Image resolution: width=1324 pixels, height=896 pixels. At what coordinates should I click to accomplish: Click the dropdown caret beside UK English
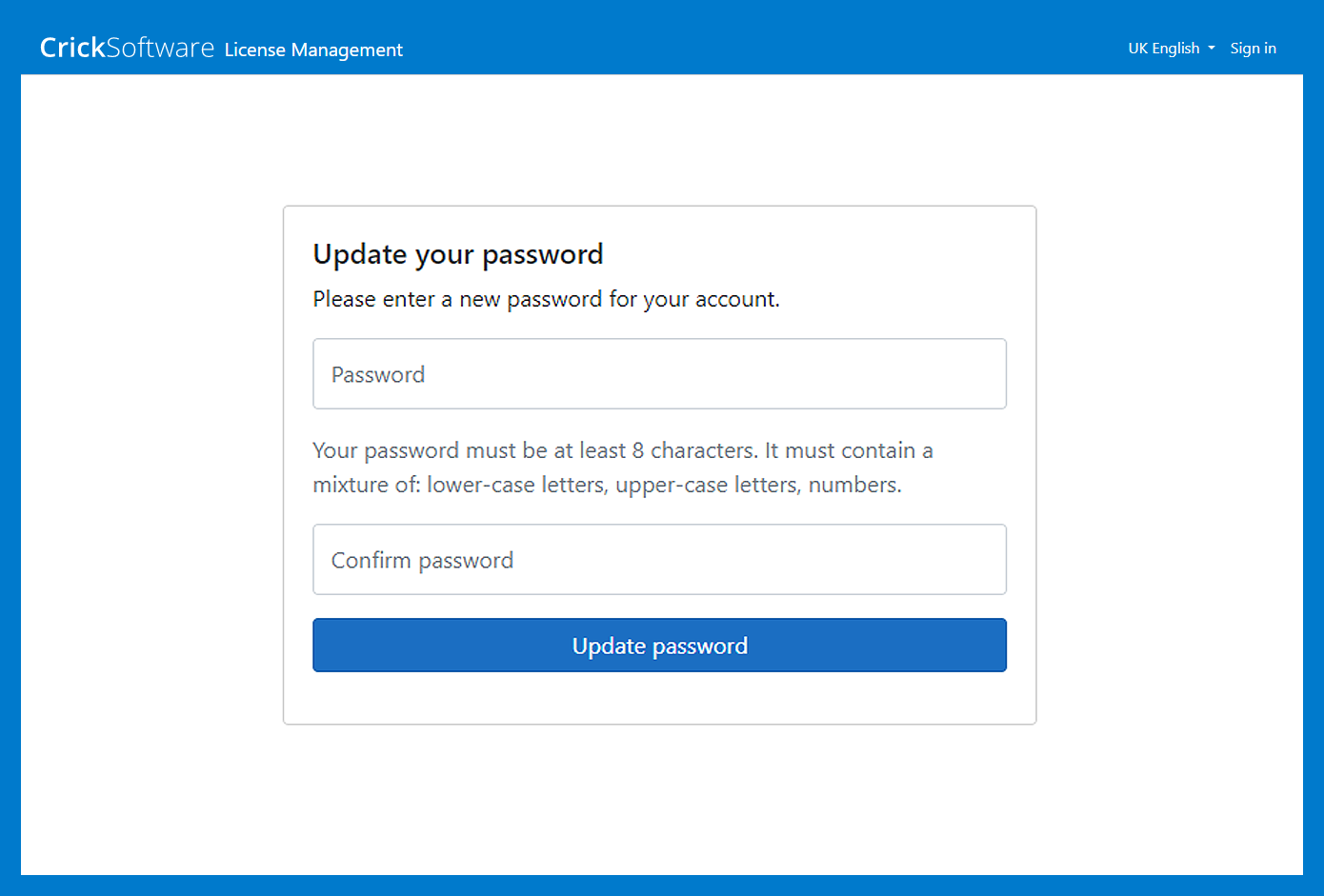(1212, 48)
